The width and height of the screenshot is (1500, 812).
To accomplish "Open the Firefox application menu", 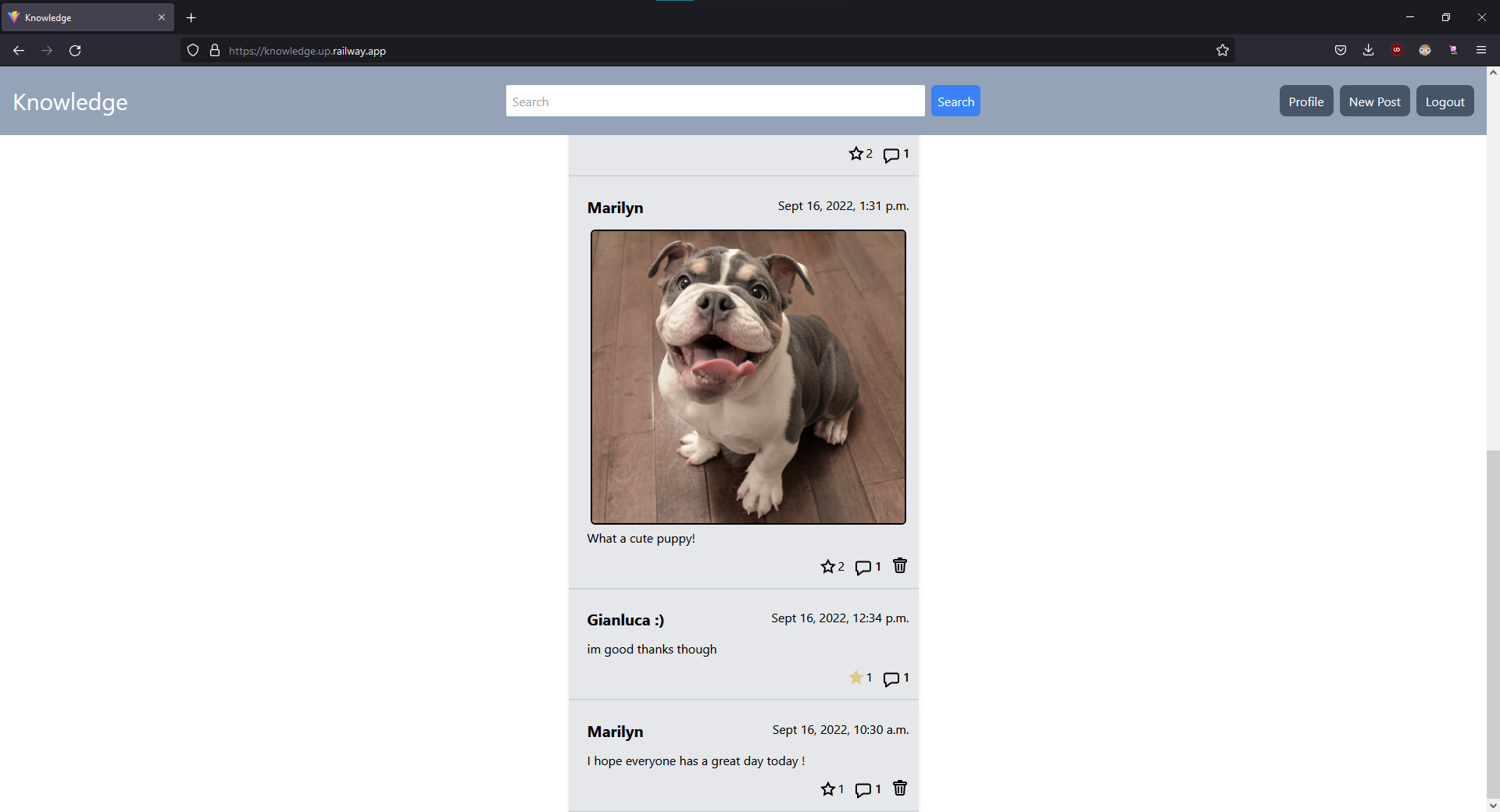I will [1480, 51].
